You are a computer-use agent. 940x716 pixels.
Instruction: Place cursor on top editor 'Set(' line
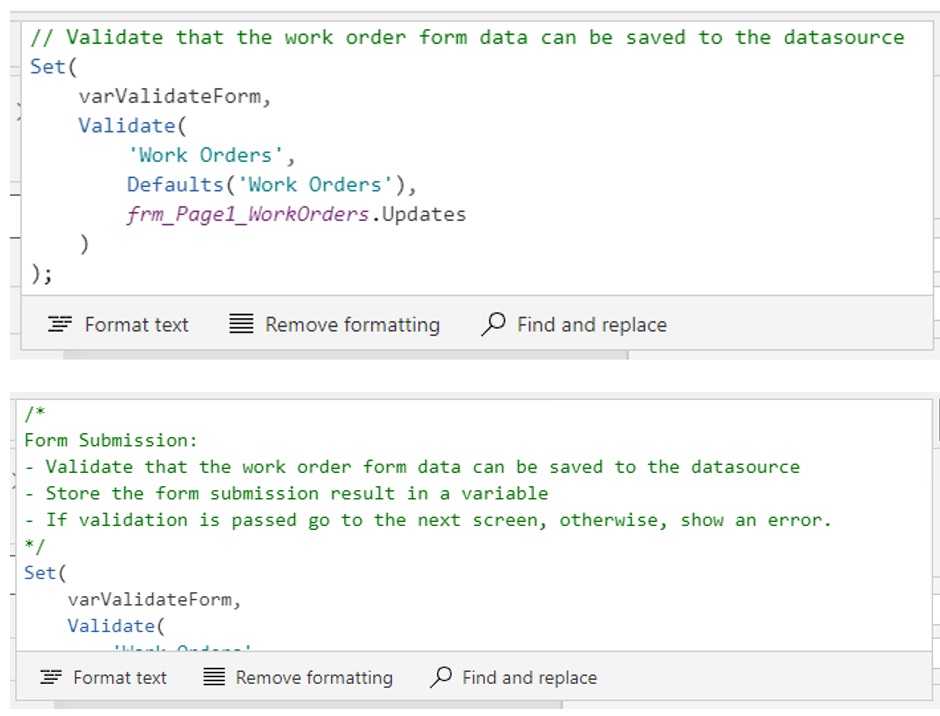[x=54, y=67]
